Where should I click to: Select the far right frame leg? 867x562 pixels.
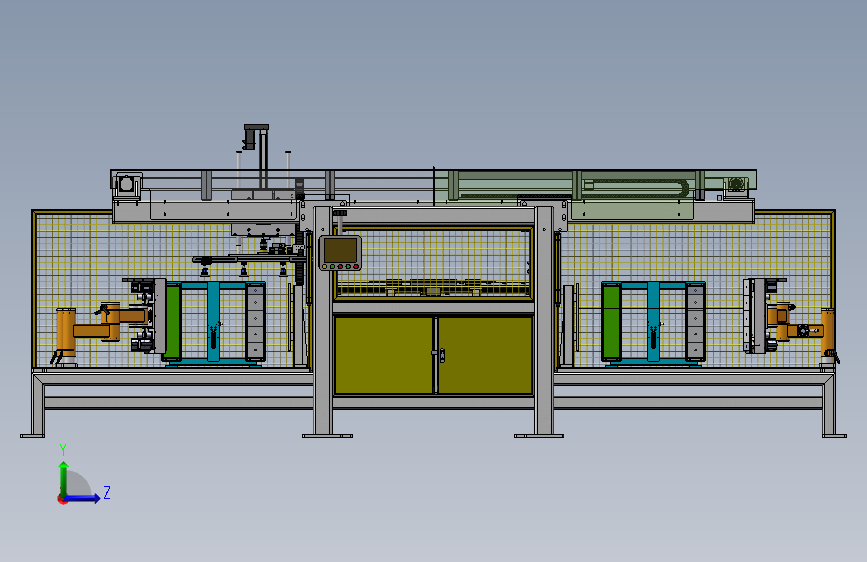829,406
